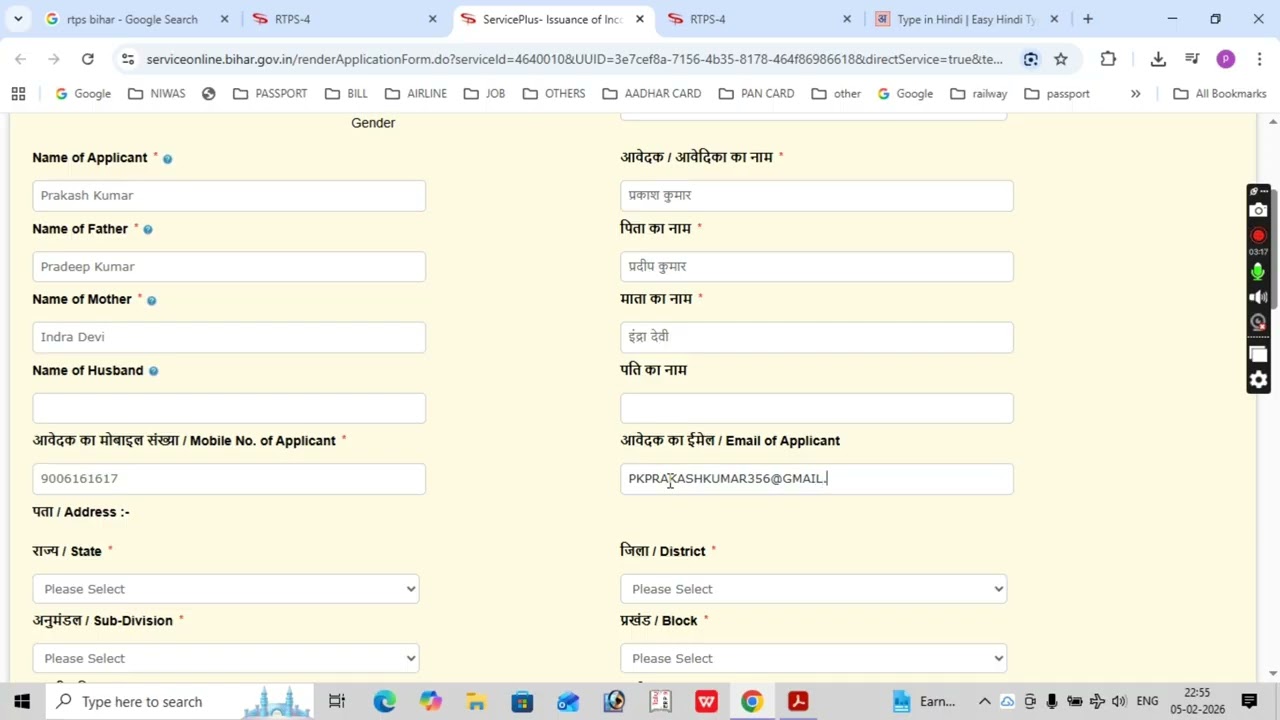Image resolution: width=1280 pixels, height=720 pixels.
Task: Open the AIRLINE bookmark folder
Action: pyautogui.click(x=416, y=93)
